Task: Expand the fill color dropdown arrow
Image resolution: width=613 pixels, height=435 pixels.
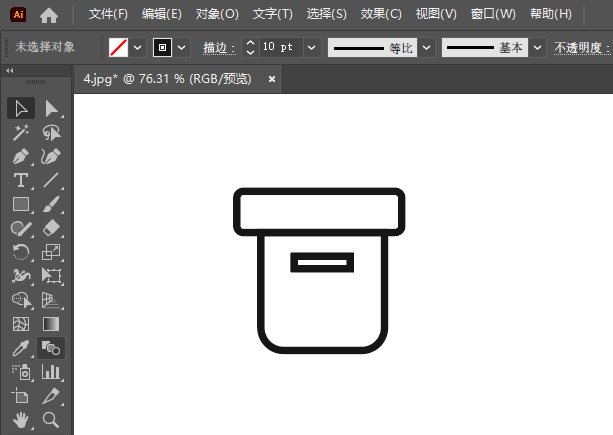Action: click(x=137, y=47)
